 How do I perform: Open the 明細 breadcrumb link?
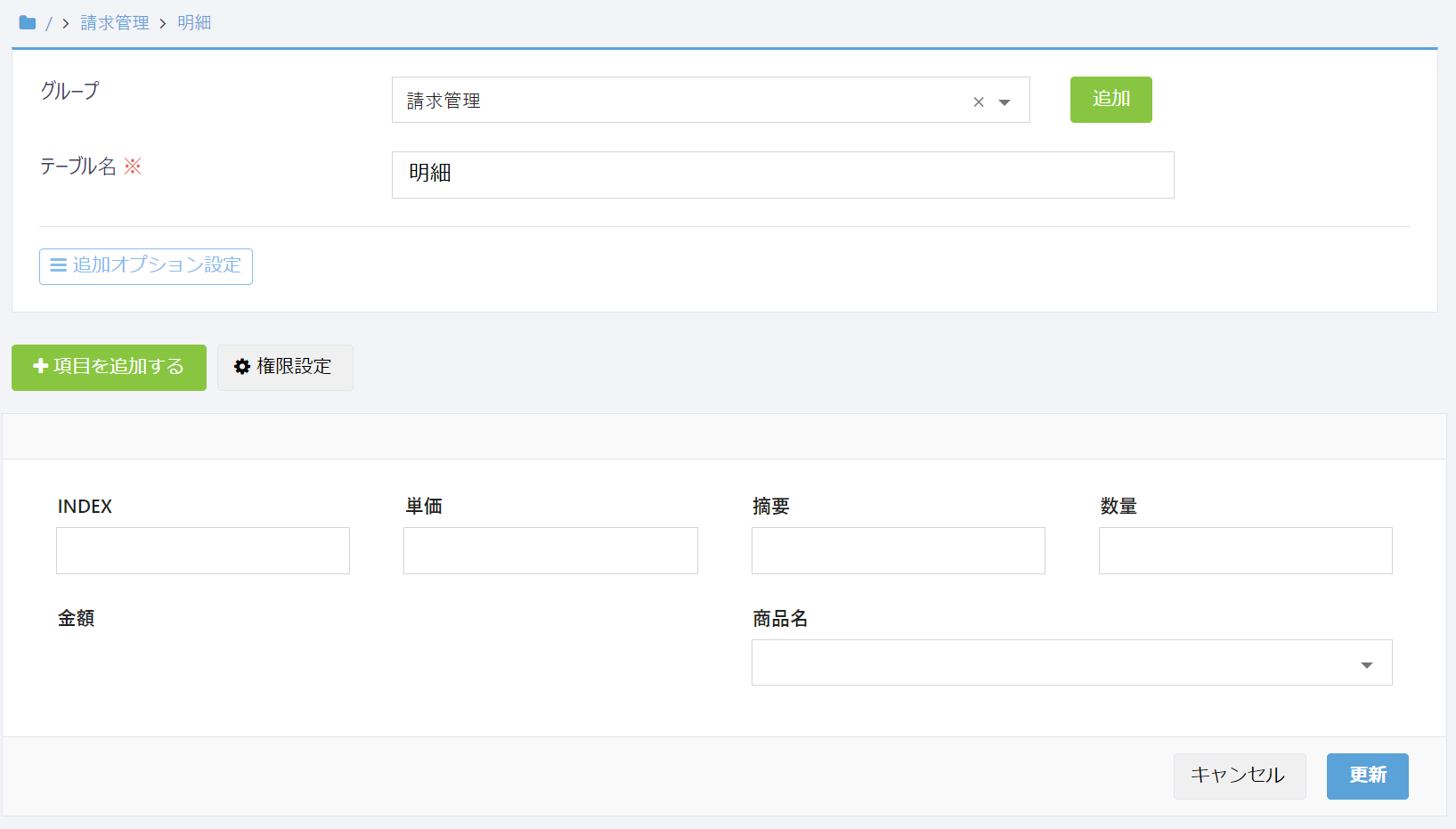pos(194,23)
